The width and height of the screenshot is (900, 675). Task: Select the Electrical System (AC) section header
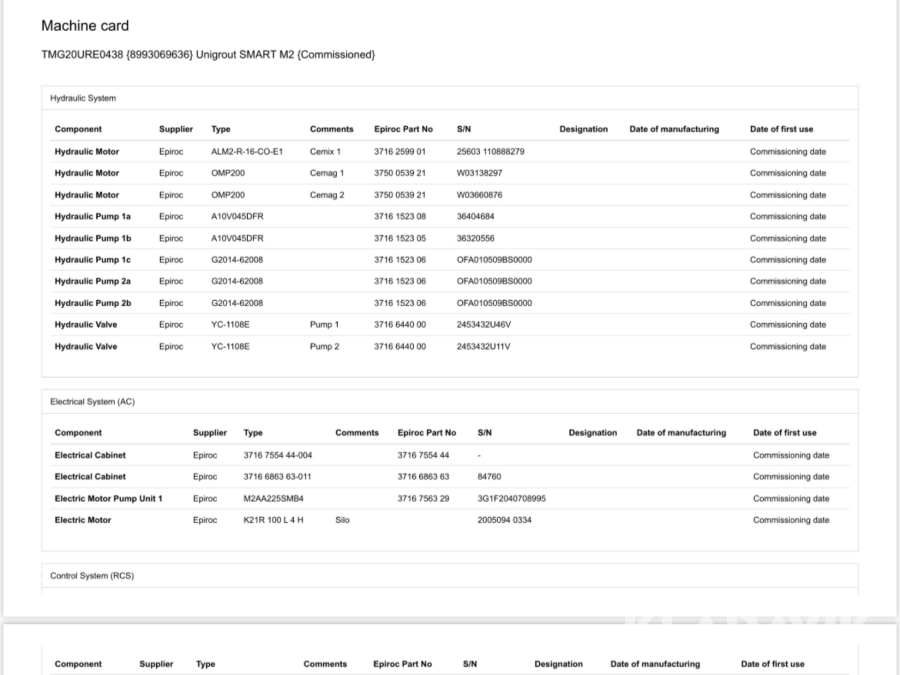click(x=92, y=402)
